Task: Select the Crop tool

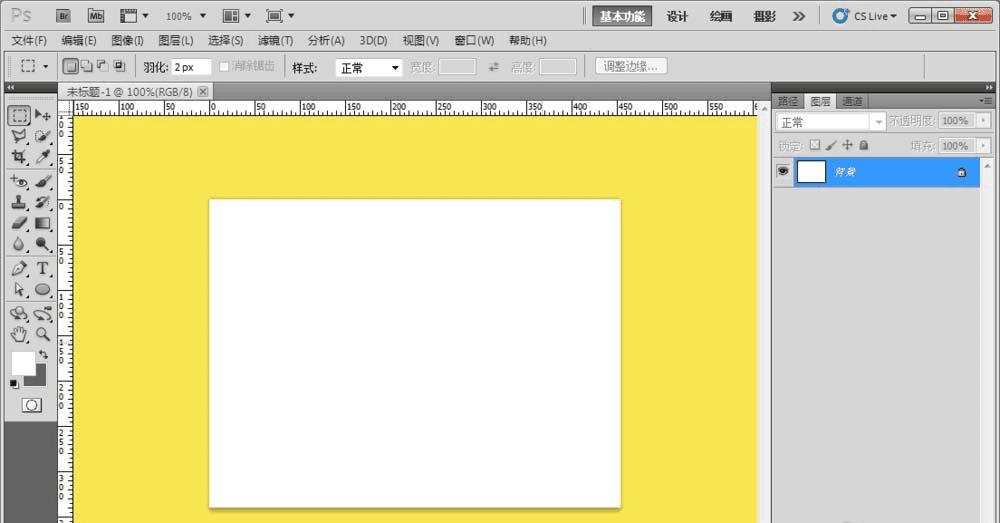Action: 19,157
